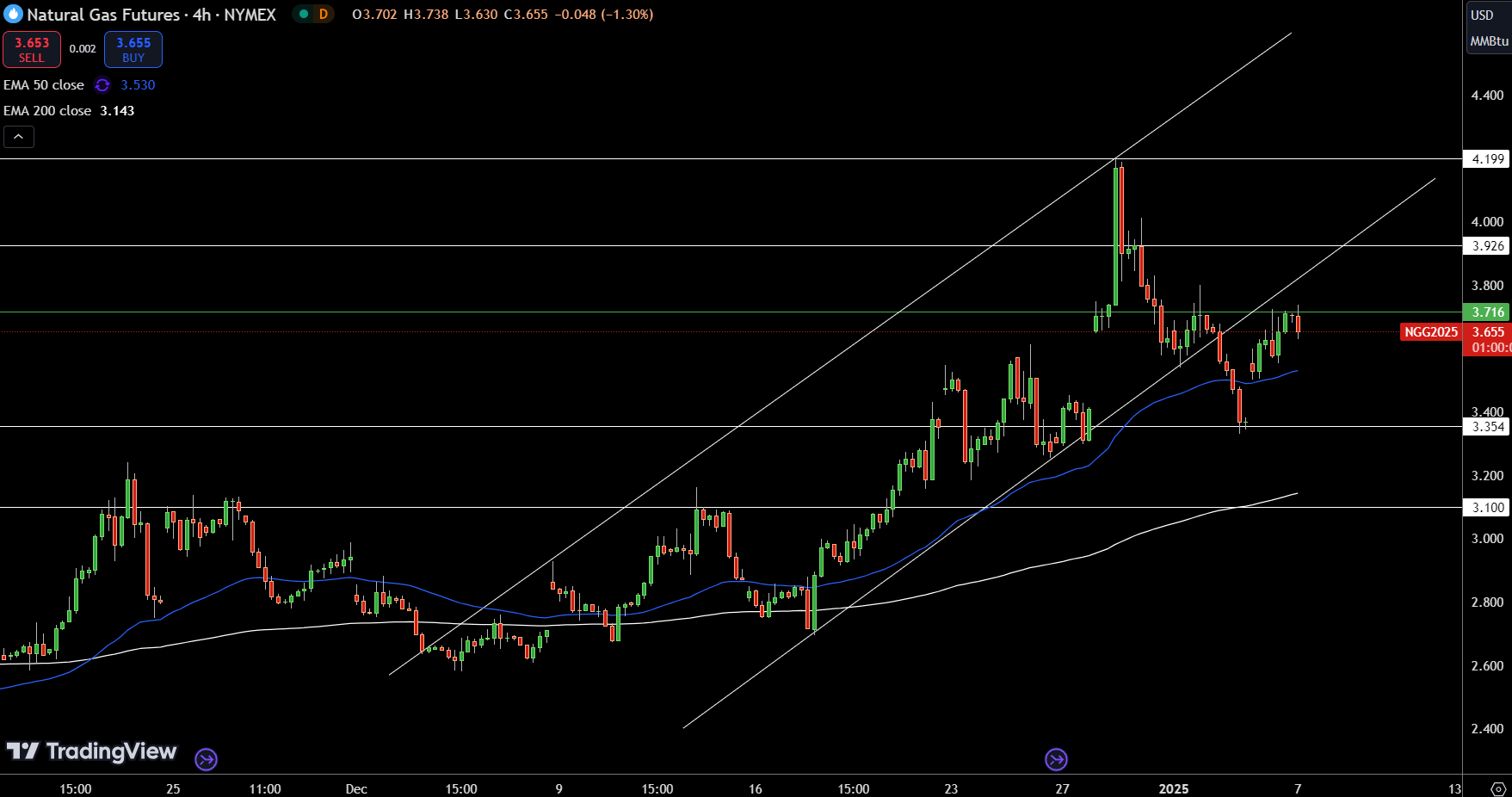The image size is (1512, 797).
Task: Open the Natural Gas Futures symbol title
Action: coord(151,15)
